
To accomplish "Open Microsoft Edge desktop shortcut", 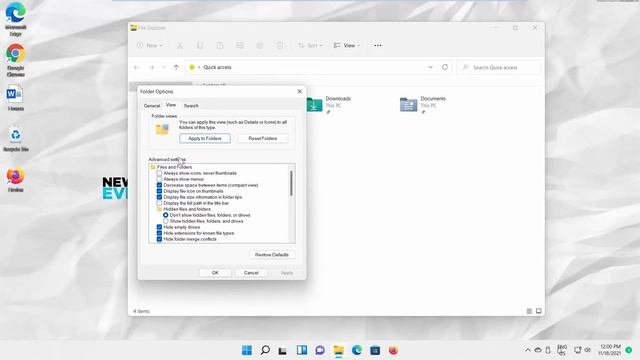I will coord(16,19).
